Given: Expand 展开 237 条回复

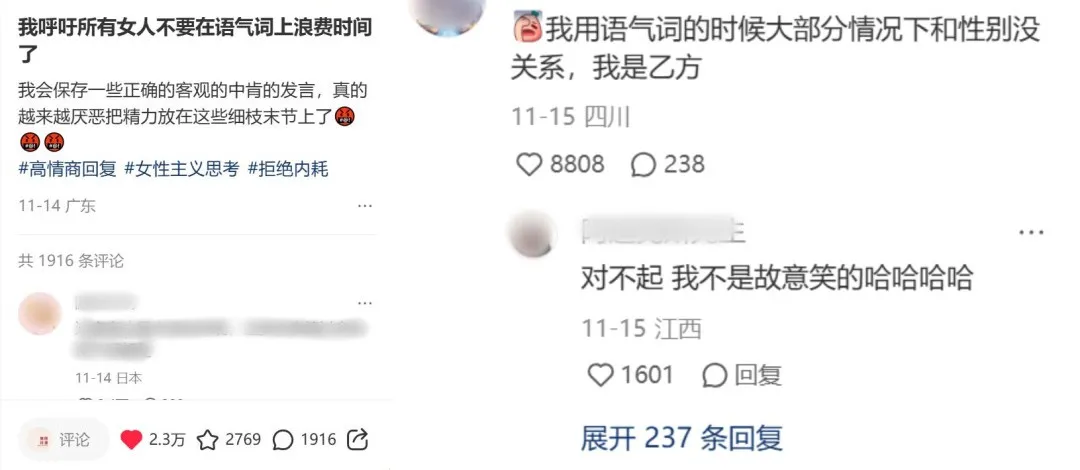Looking at the screenshot, I should click(682, 438).
